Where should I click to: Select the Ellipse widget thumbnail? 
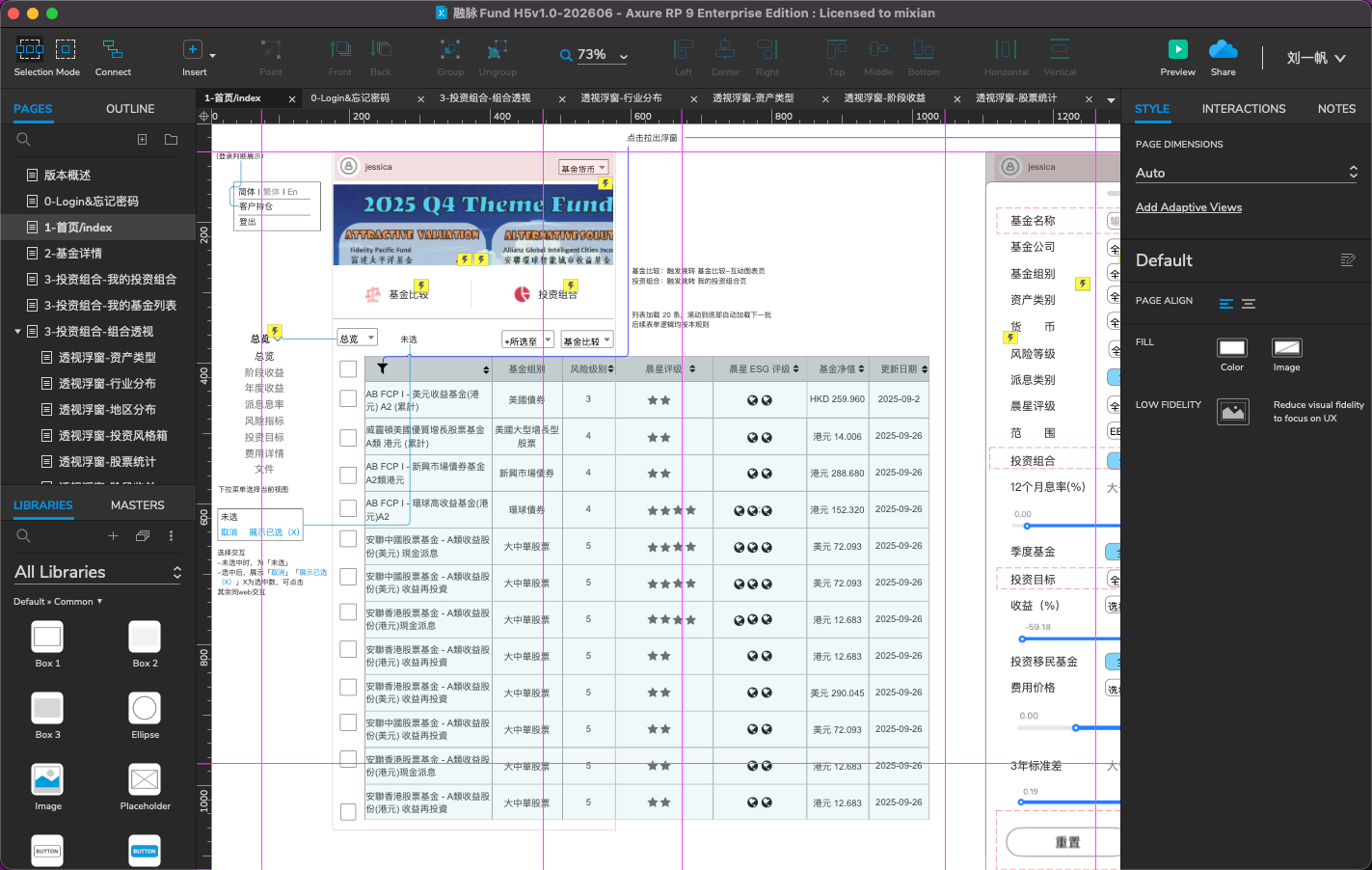click(145, 708)
